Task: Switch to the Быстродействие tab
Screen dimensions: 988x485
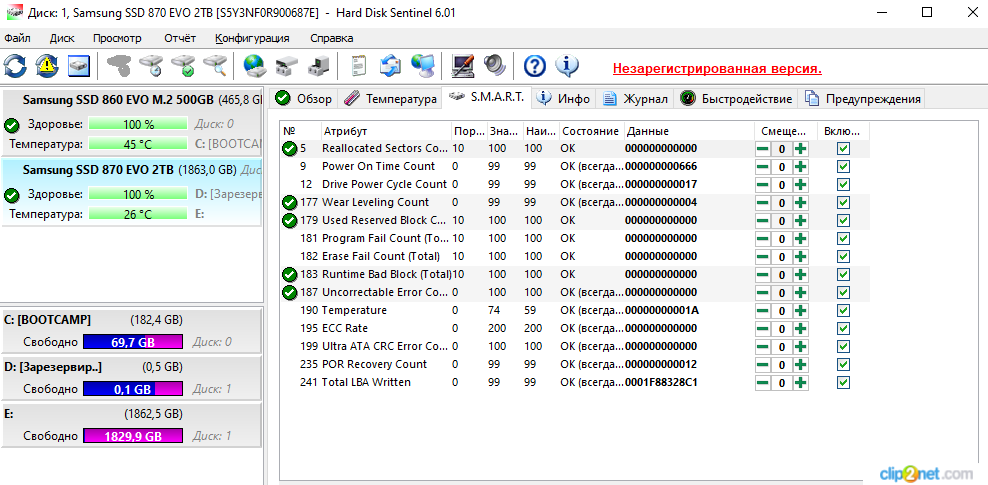Action: pyautogui.click(x=736, y=99)
